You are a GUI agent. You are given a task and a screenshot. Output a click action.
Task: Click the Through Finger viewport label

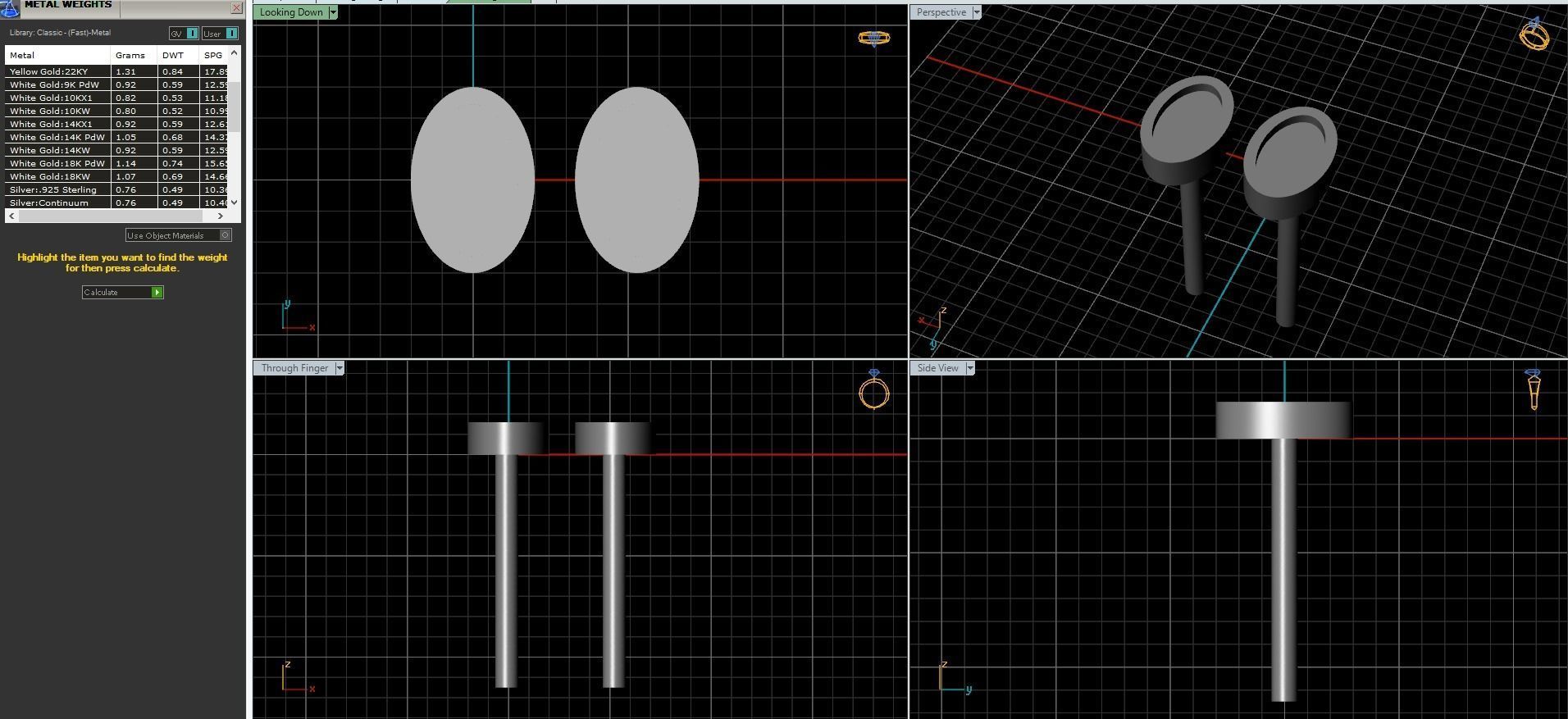point(294,368)
